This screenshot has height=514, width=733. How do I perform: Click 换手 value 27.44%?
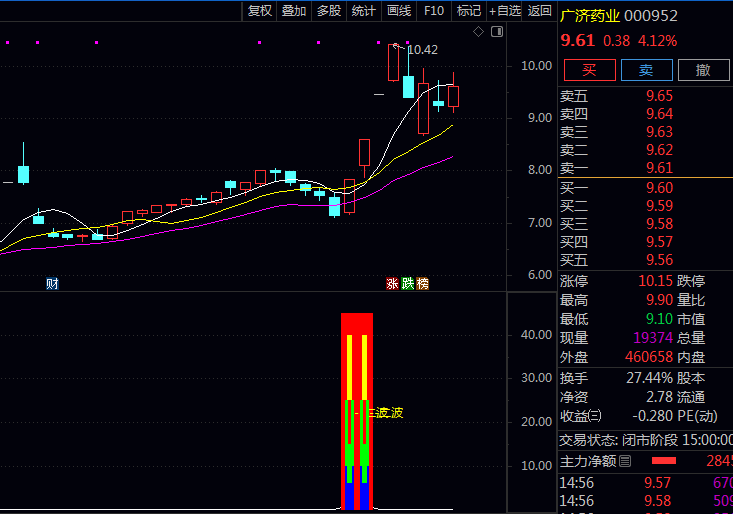[649, 378]
